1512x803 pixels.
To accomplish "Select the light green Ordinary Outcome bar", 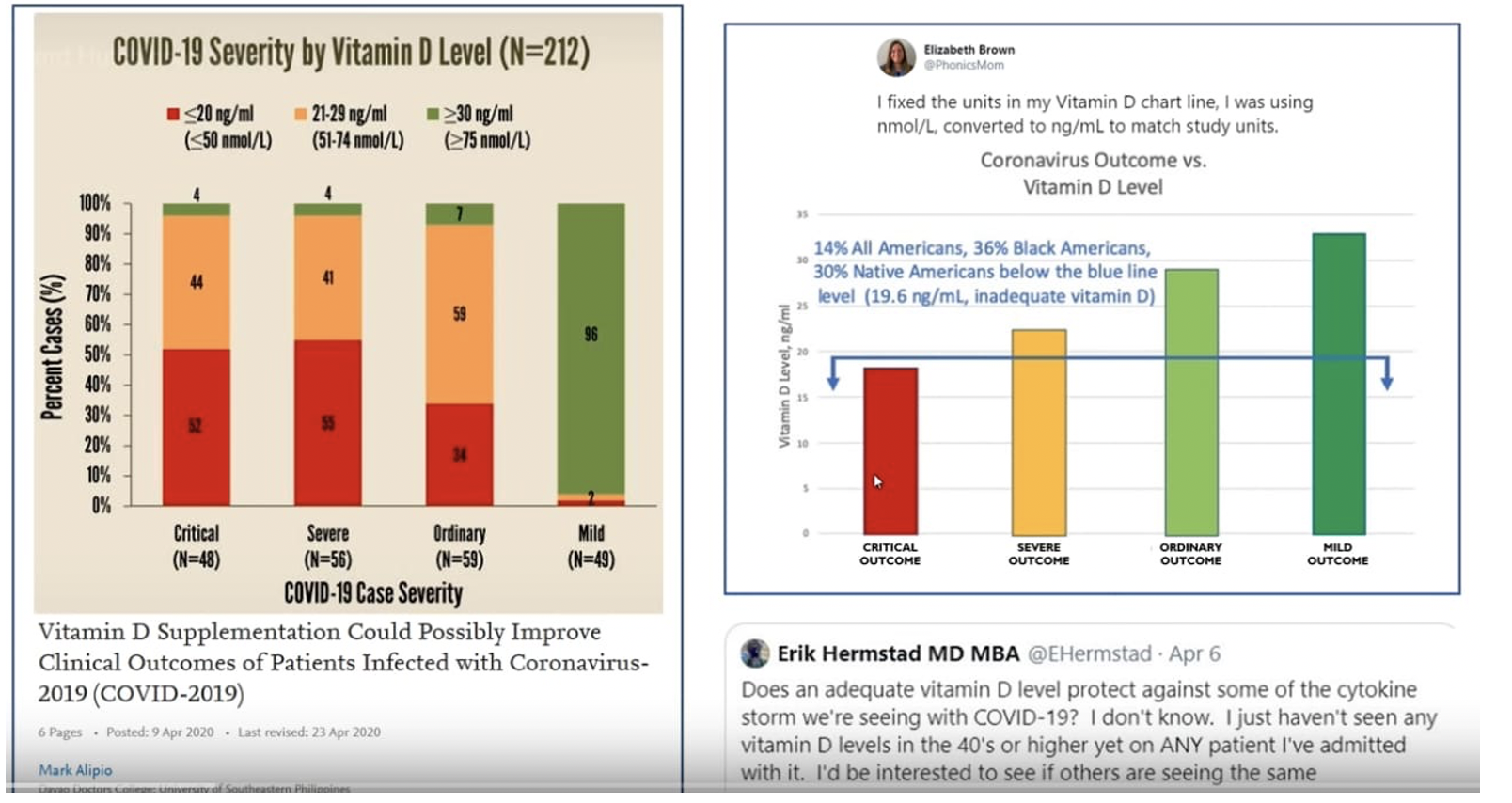I will click(1190, 402).
